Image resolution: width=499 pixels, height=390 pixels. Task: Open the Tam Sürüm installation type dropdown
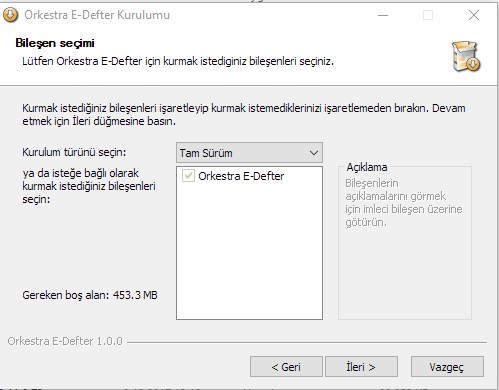click(x=249, y=153)
